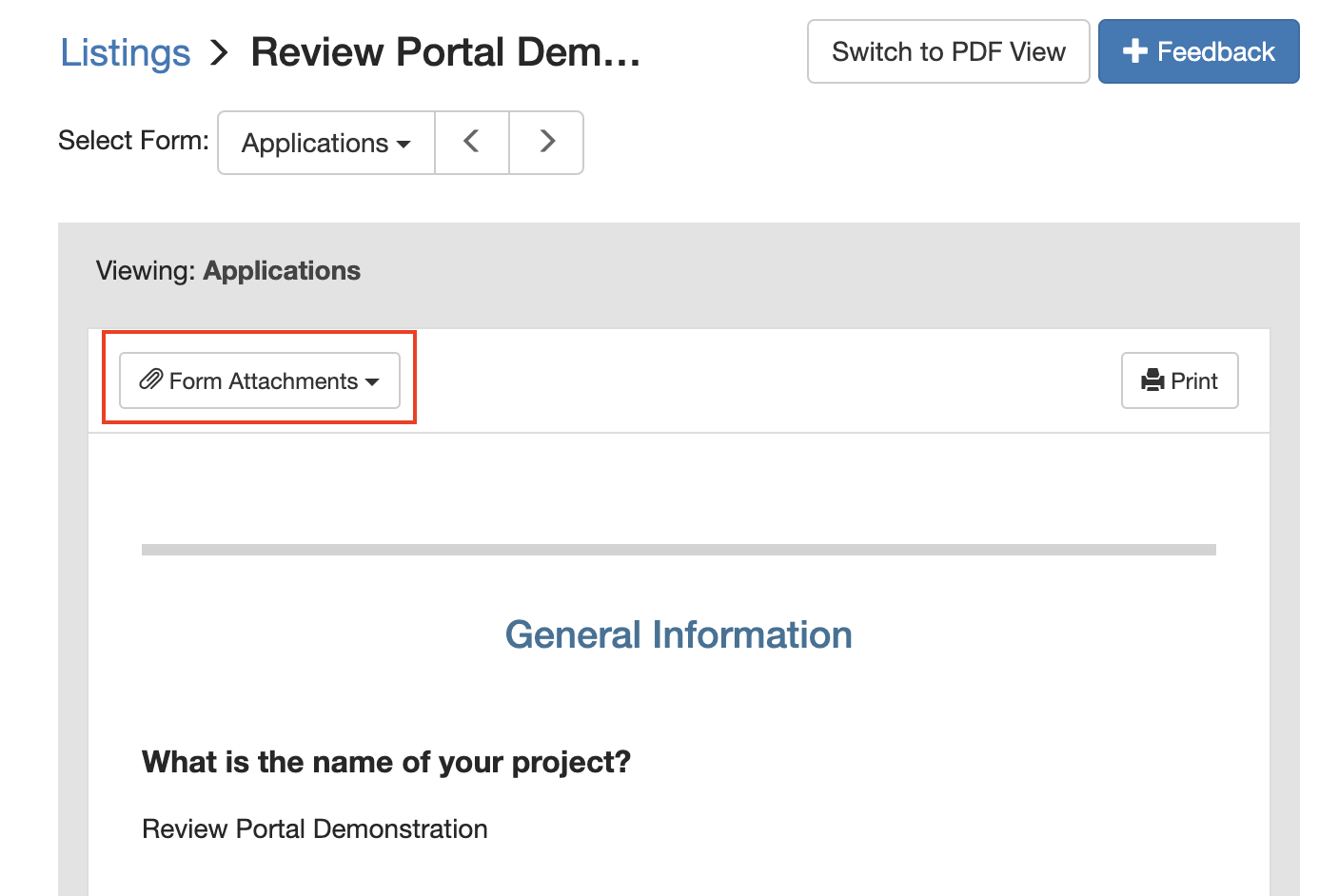This screenshot has height=896, width=1319.
Task: Switch to PDF View
Action: click(x=948, y=51)
